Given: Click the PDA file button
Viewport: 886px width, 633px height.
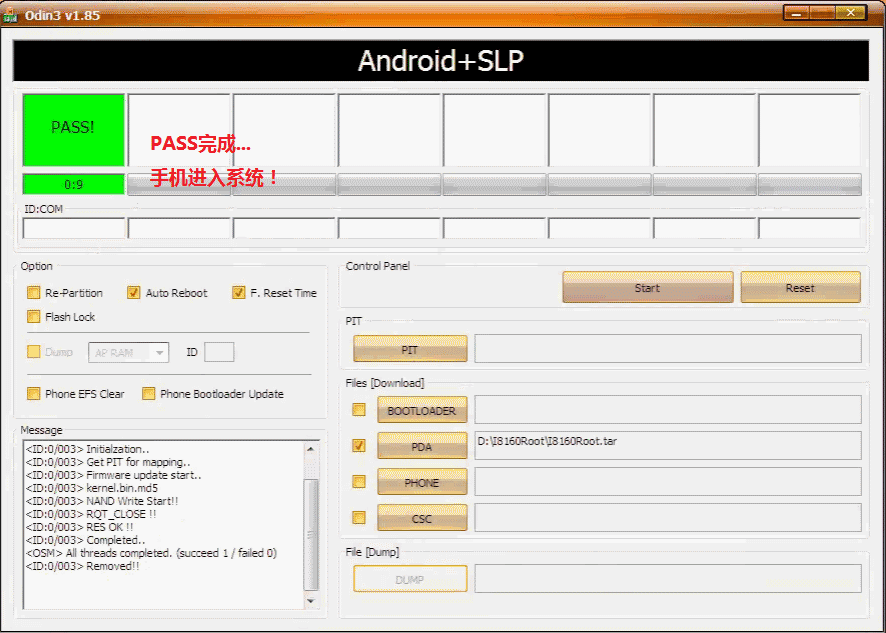Looking at the screenshot, I should [422, 446].
